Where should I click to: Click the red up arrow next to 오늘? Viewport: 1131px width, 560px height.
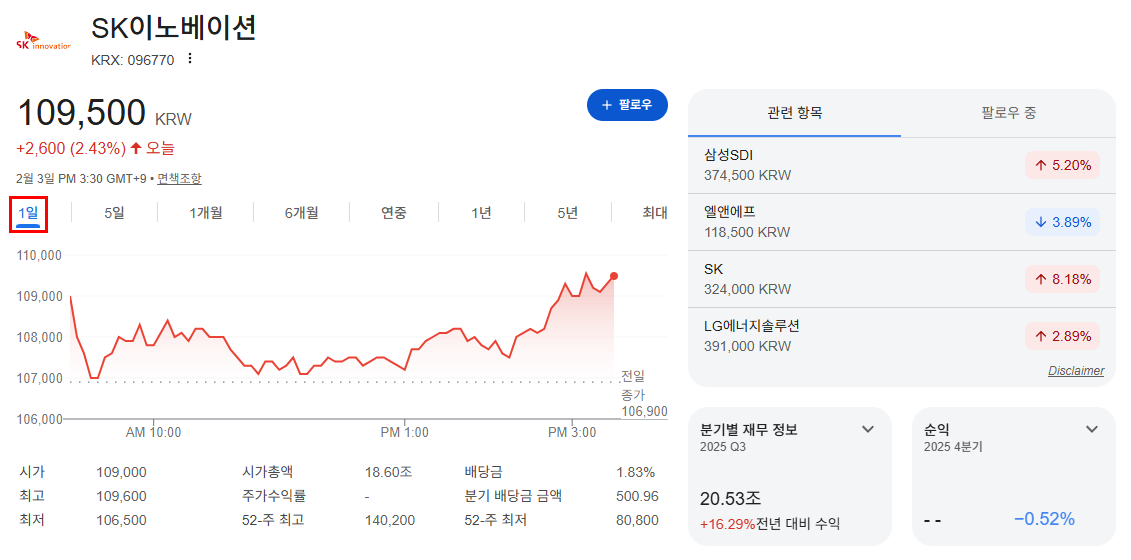pos(136,149)
